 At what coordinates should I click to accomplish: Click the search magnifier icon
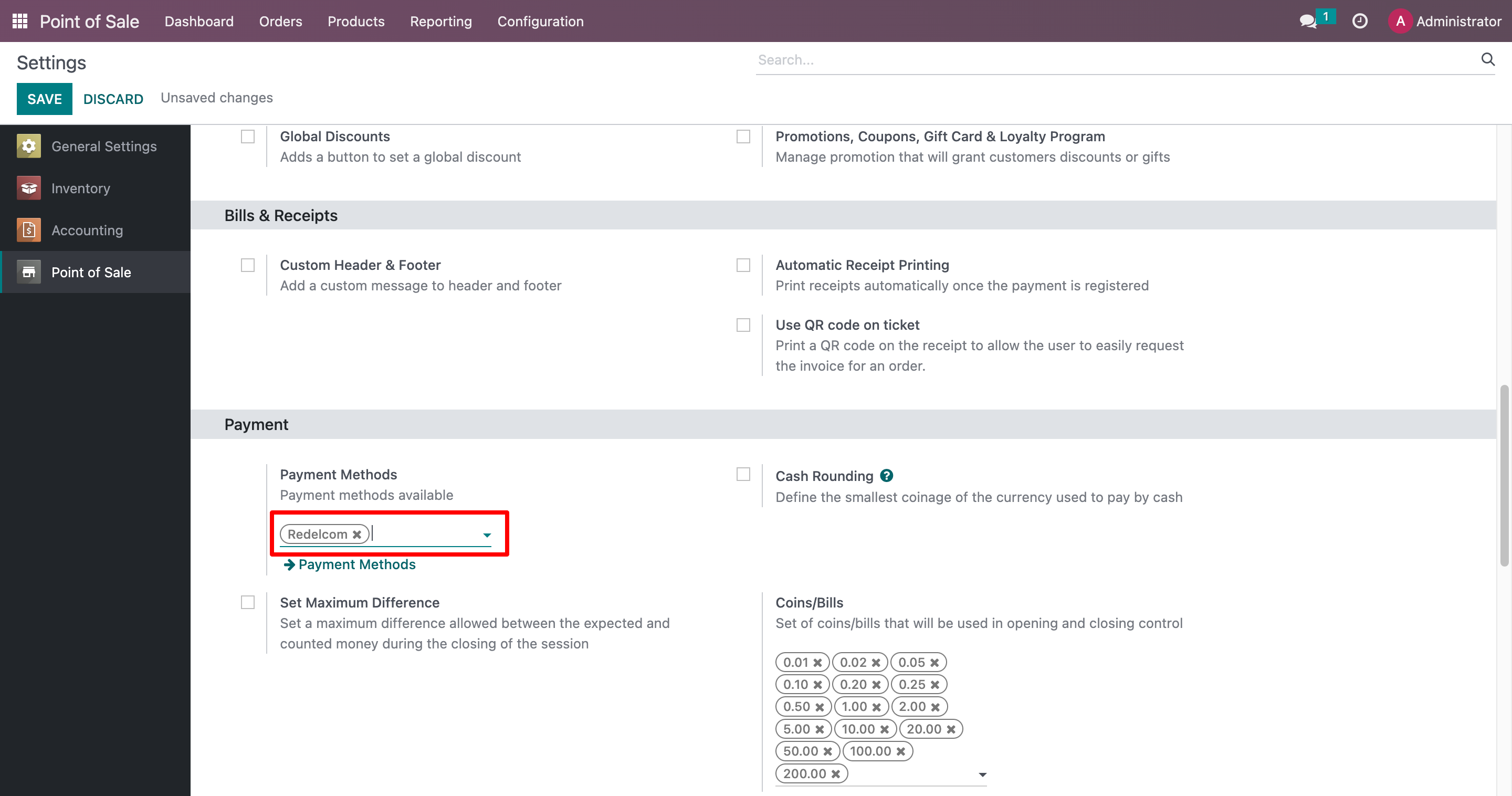pos(1487,59)
